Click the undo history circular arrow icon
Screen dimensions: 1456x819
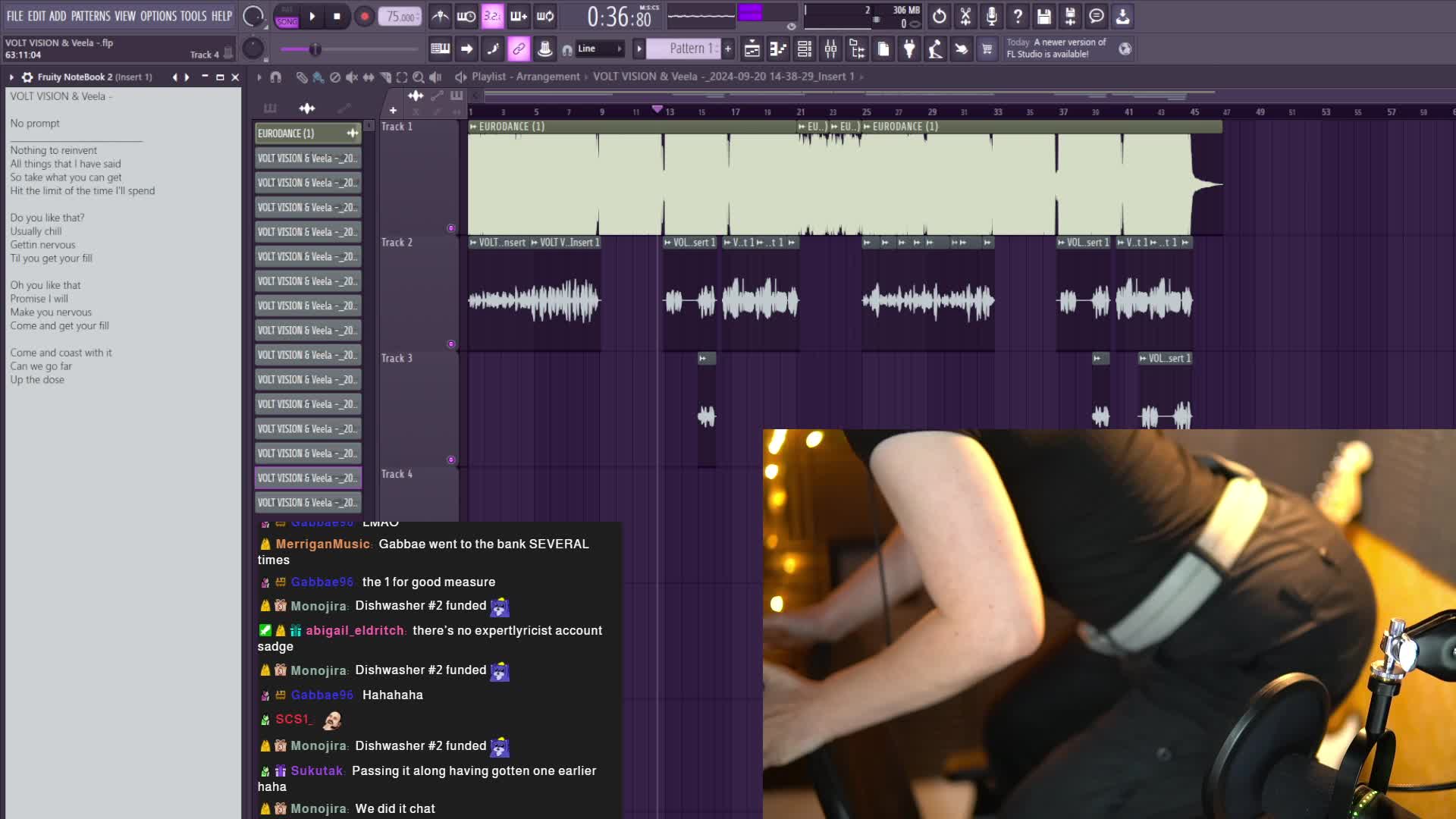940,16
